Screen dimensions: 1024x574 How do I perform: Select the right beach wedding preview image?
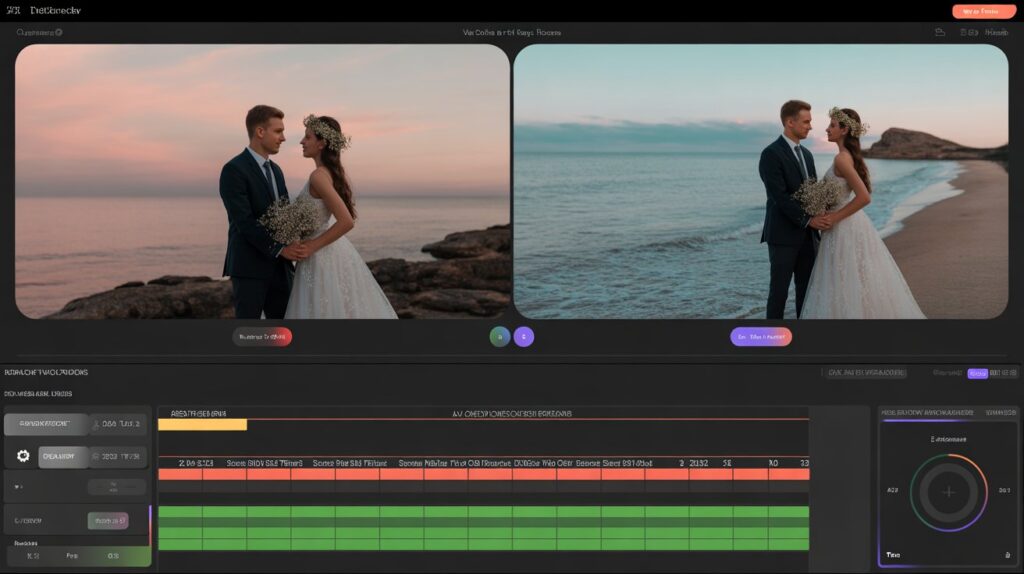[x=761, y=182]
